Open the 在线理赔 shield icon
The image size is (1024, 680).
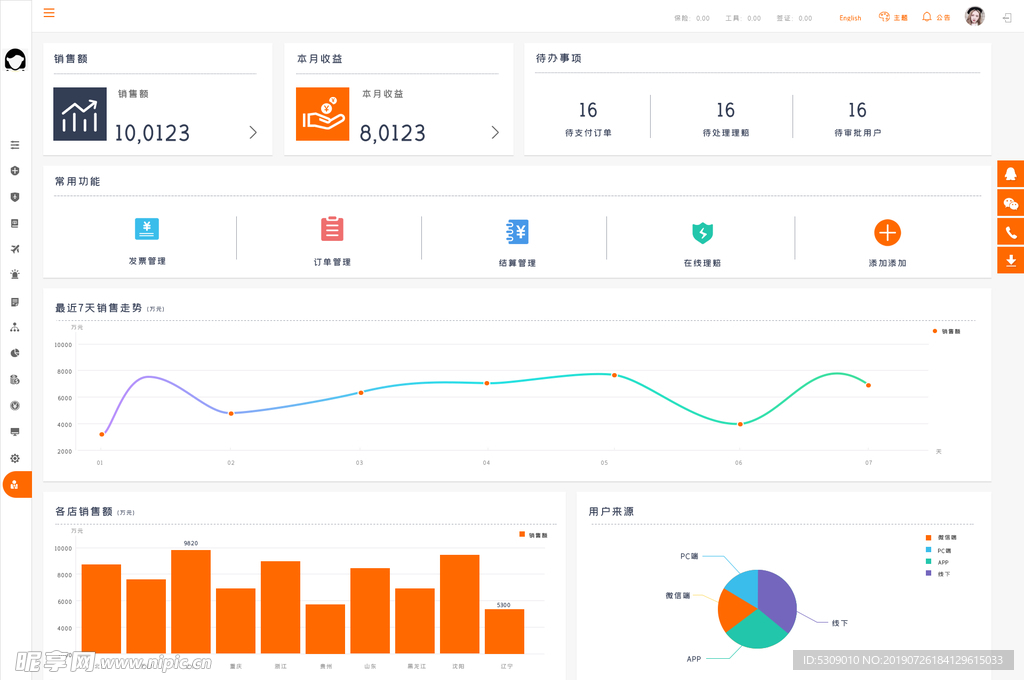tap(702, 233)
